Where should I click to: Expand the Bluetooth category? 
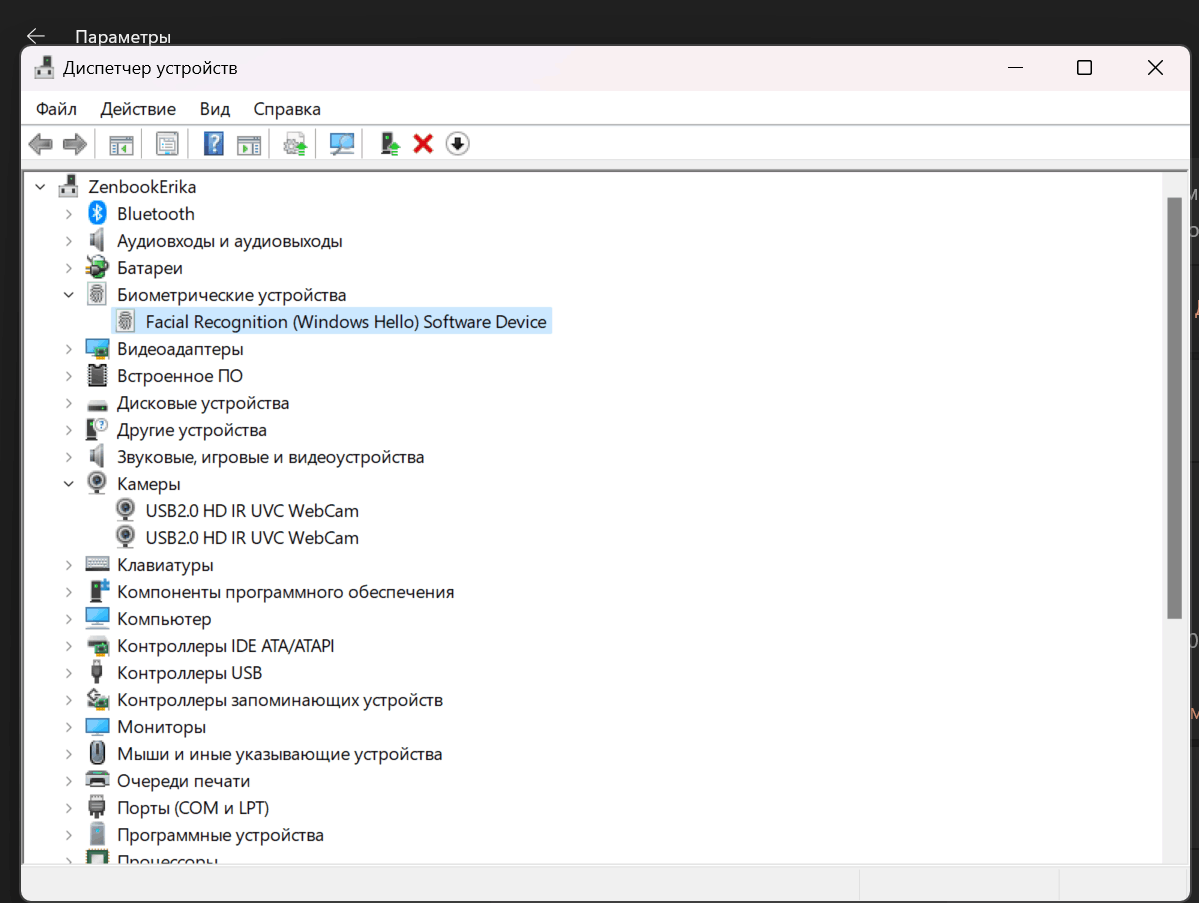pyautogui.click(x=69, y=214)
